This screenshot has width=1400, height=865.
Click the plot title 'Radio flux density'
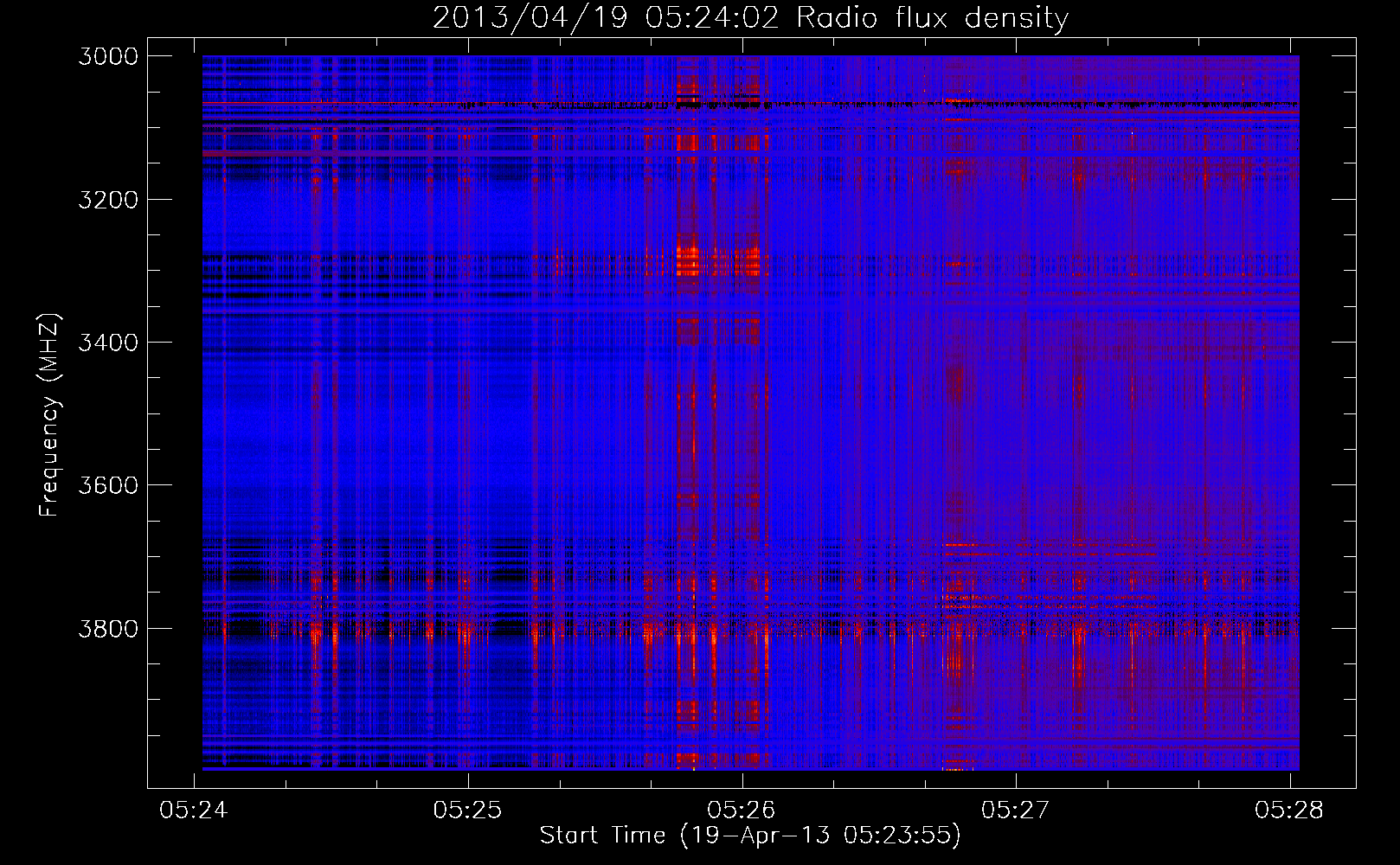click(x=932, y=18)
